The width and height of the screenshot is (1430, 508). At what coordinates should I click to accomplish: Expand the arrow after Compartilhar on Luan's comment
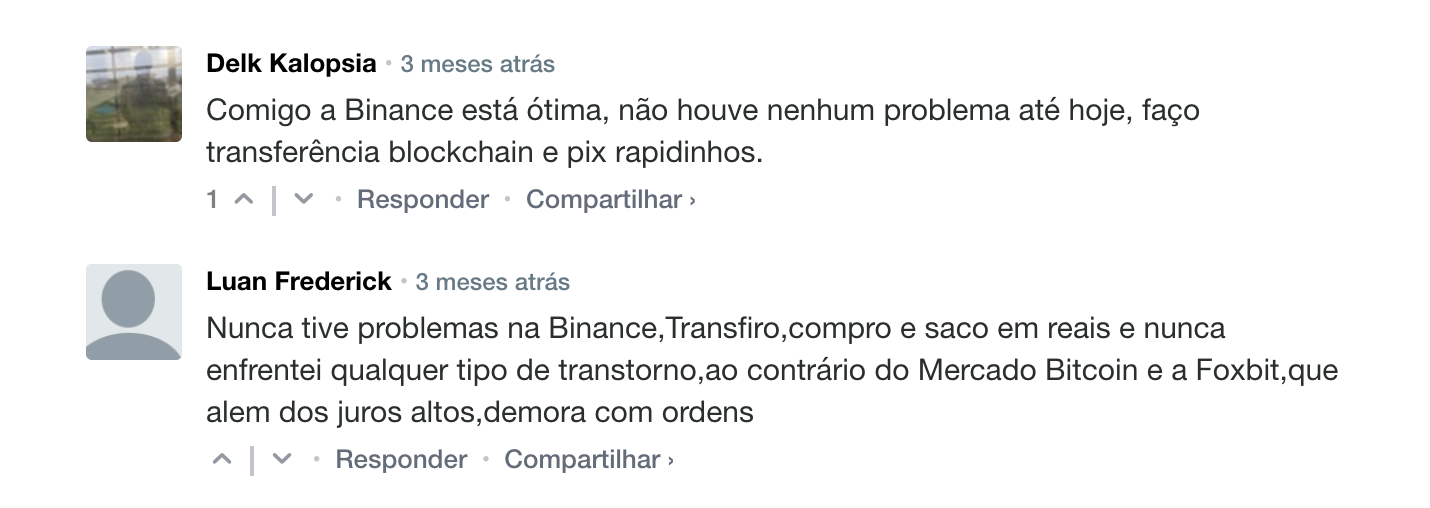click(x=670, y=460)
